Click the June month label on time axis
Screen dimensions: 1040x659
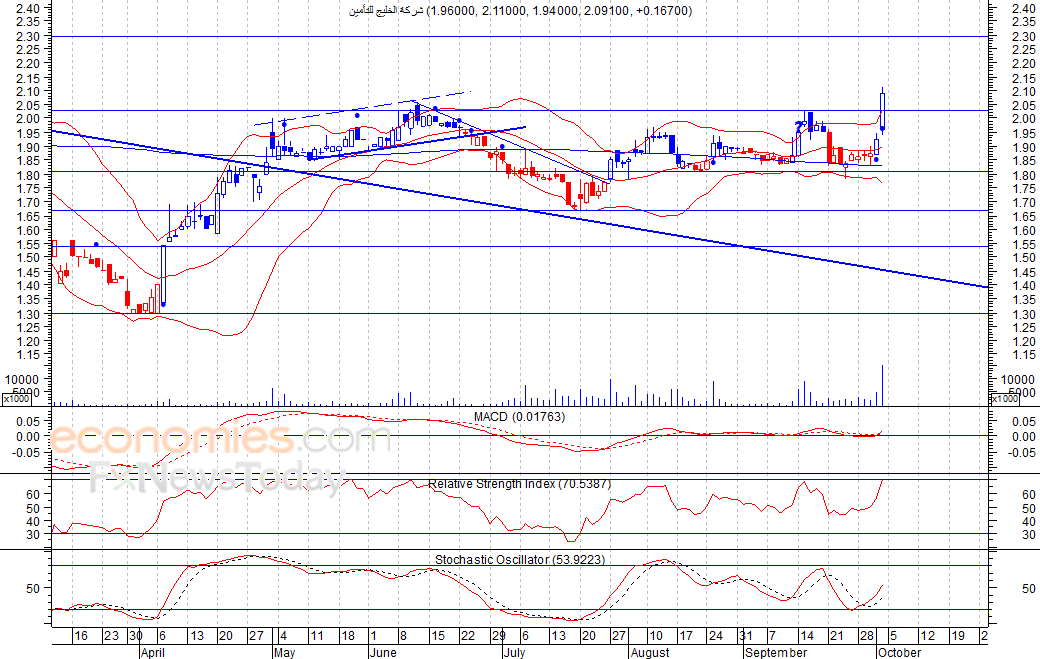coord(383,652)
